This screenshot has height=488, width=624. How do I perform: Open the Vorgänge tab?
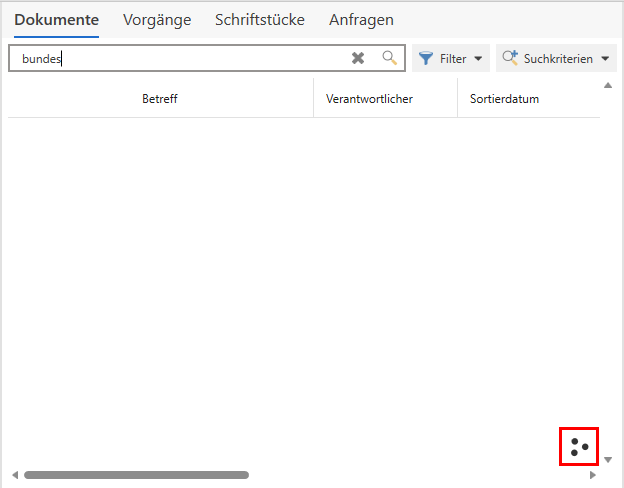[x=157, y=20]
